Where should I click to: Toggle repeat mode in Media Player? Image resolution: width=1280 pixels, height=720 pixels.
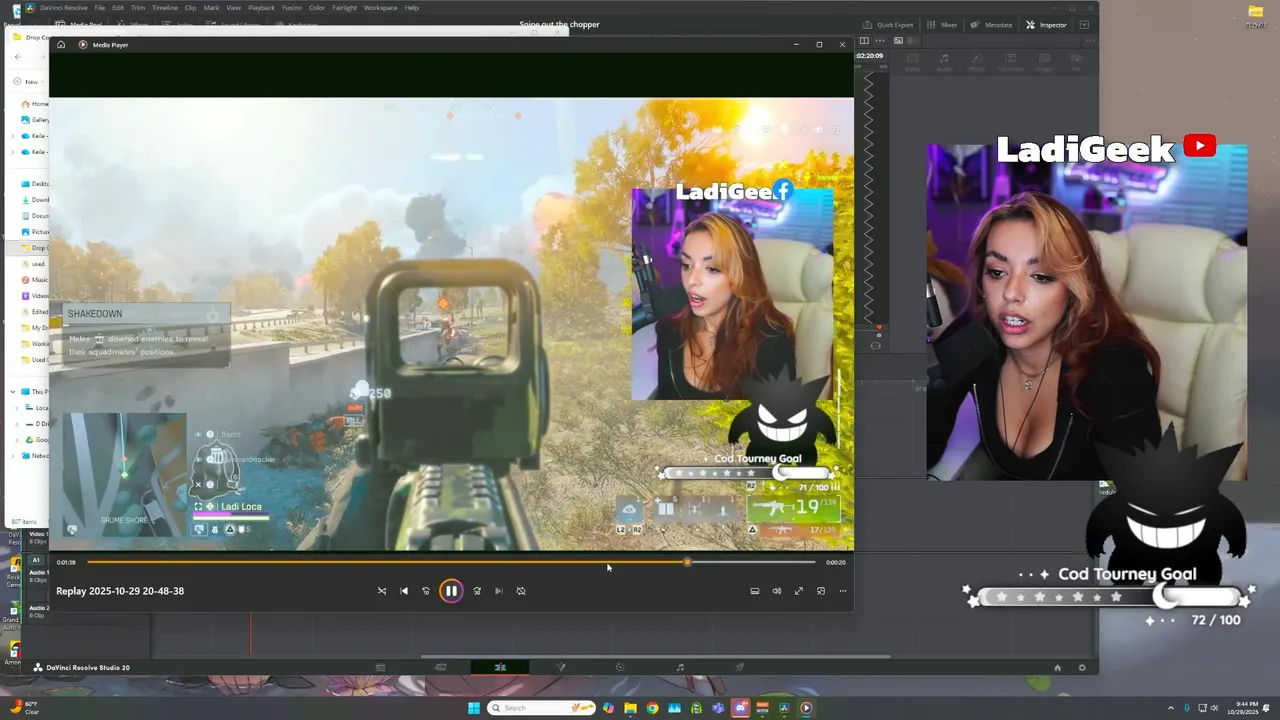click(x=521, y=591)
